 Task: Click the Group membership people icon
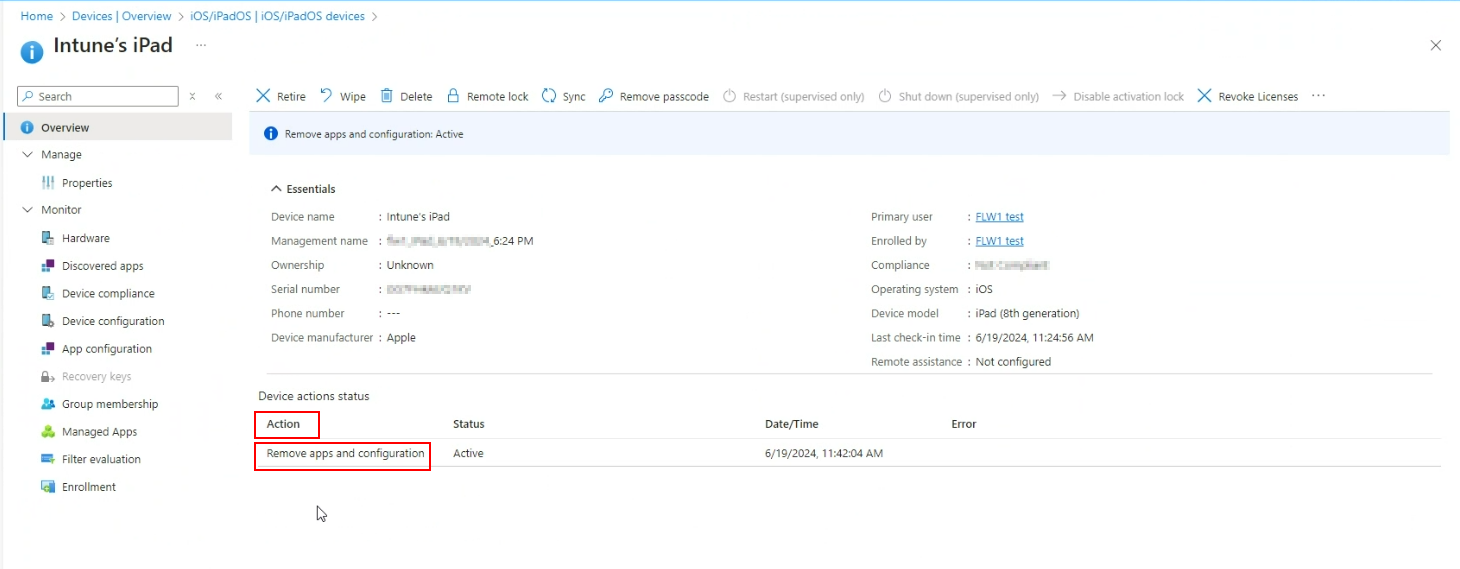pos(48,404)
